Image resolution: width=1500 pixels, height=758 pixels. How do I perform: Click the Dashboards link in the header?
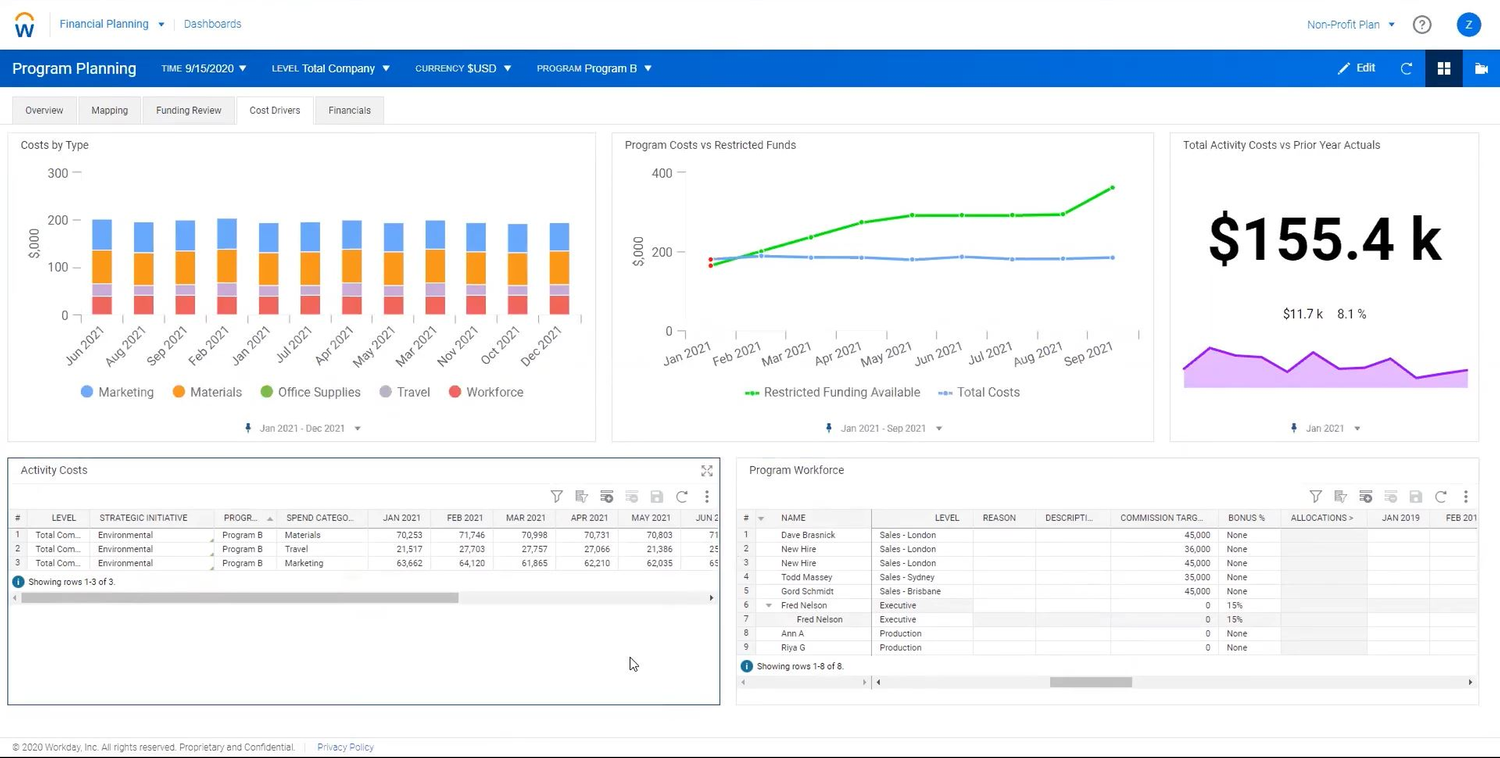click(212, 24)
